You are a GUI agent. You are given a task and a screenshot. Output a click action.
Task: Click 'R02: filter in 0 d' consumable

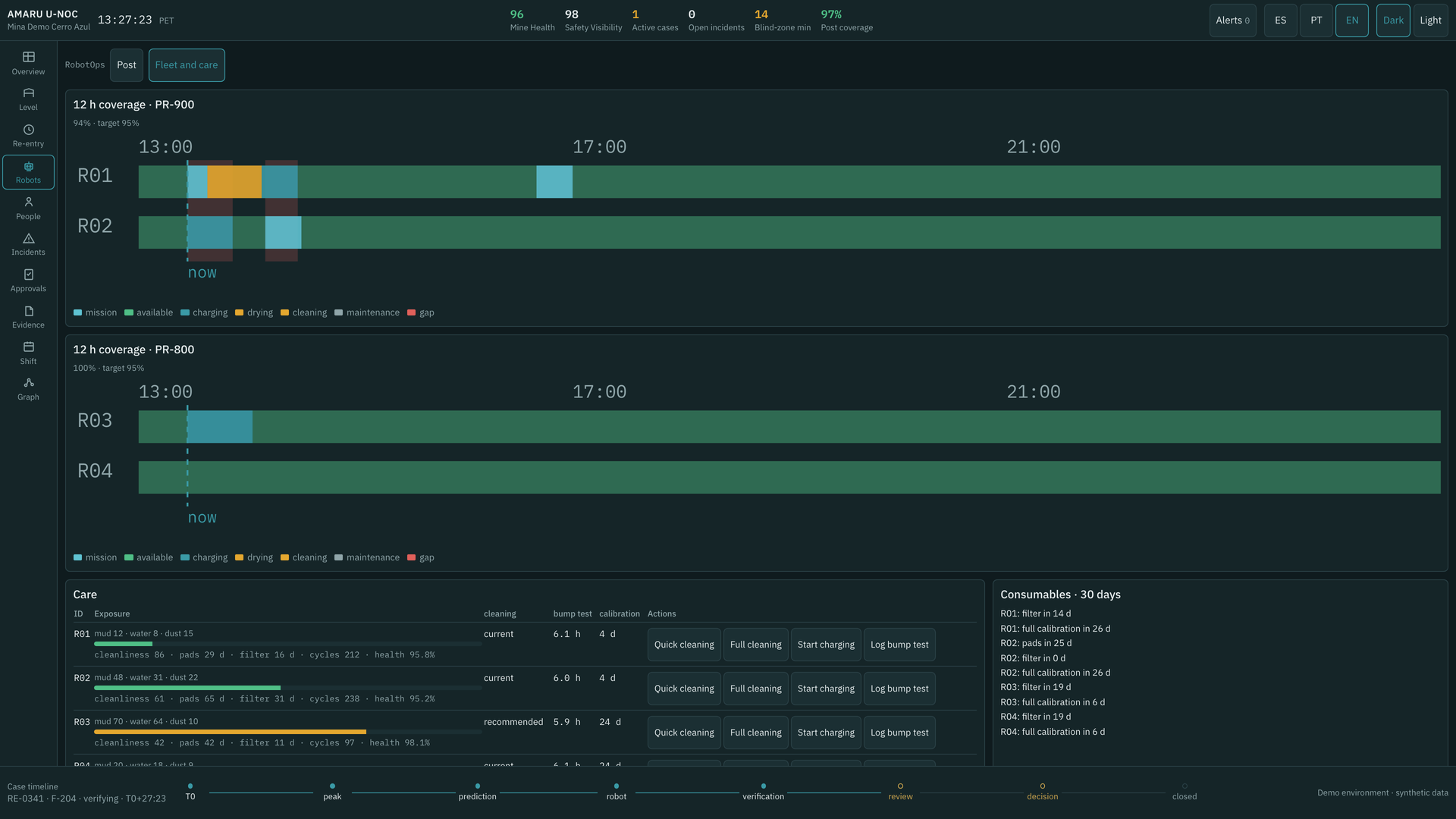click(x=1033, y=658)
